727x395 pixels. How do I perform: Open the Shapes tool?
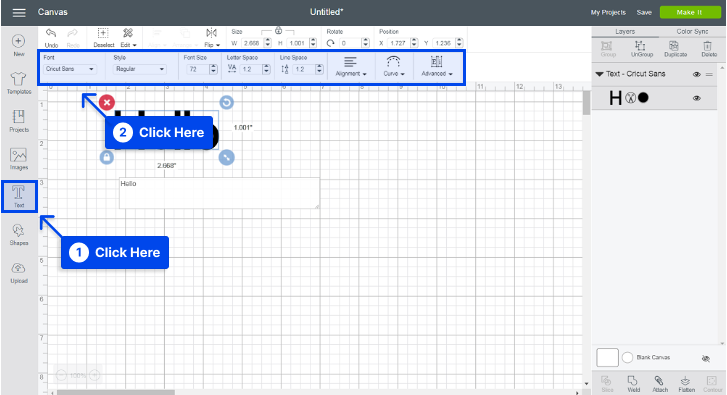pos(19,235)
